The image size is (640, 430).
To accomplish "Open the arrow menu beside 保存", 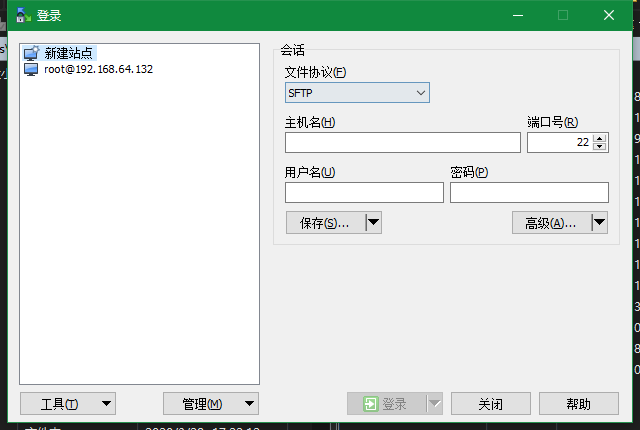I will click(373, 223).
